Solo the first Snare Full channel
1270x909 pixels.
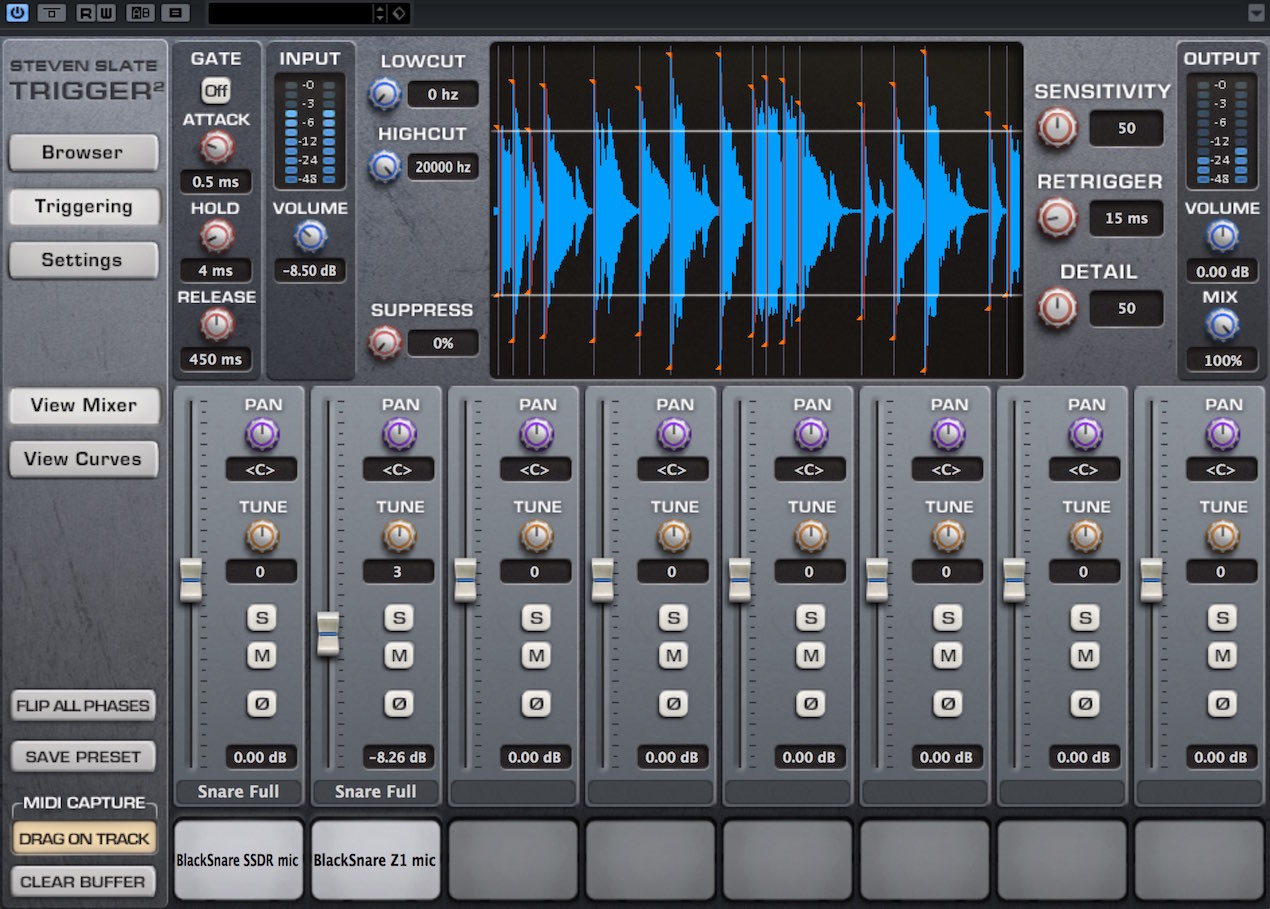point(262,618)
